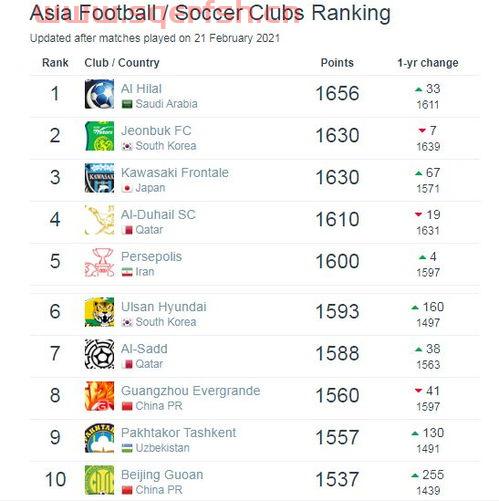Follow the Uzbekistan country link
Viewport: 499px width, 501px height.
[163, 448]
